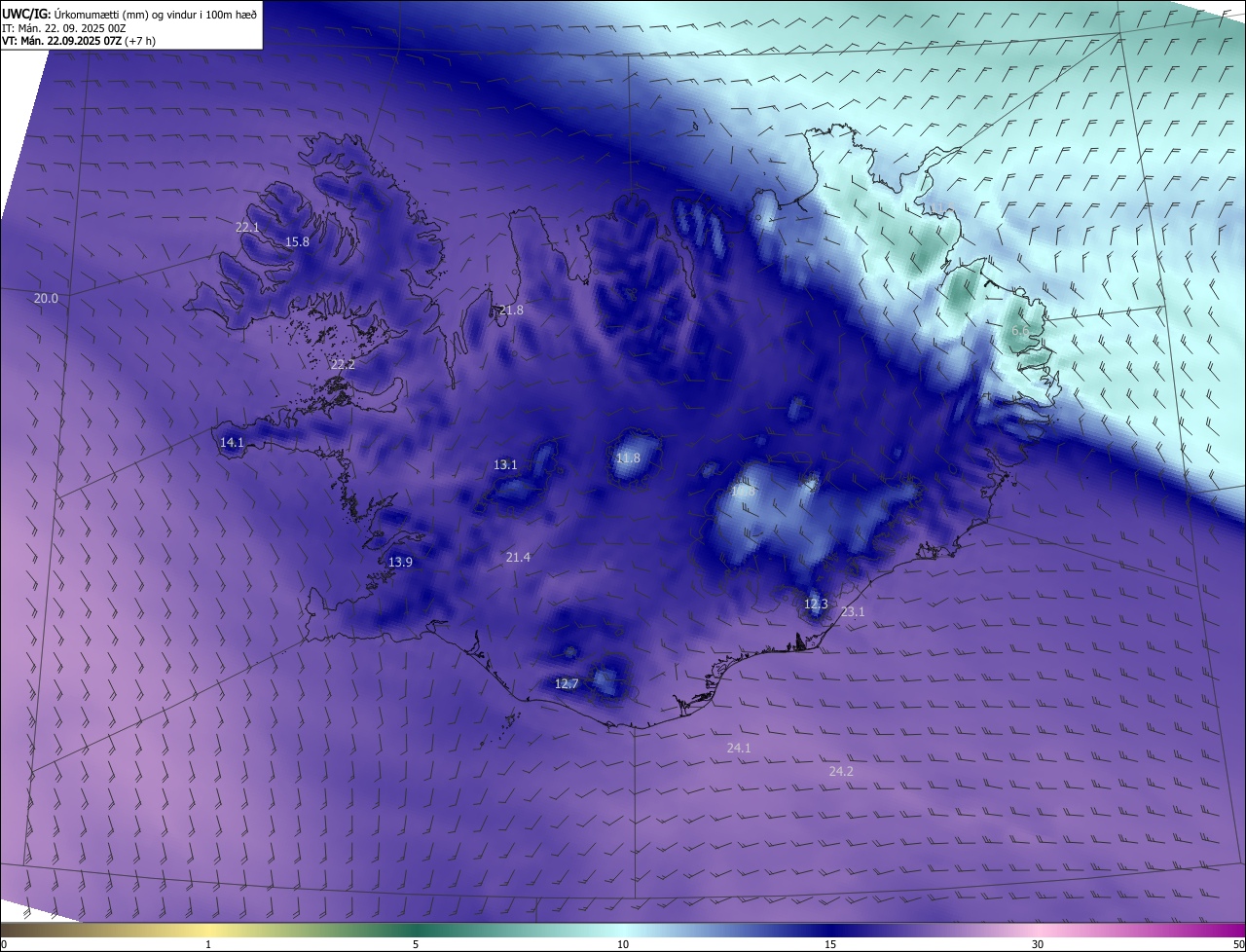Click the UWC/IG map title text
Screen dimensions: 1246x952
pyautogui.click(x=129, y=15)
